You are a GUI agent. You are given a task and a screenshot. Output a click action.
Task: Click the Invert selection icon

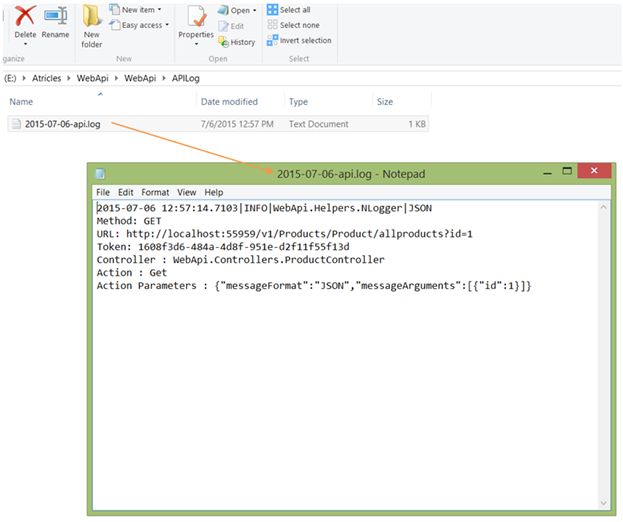coord(273,40)
